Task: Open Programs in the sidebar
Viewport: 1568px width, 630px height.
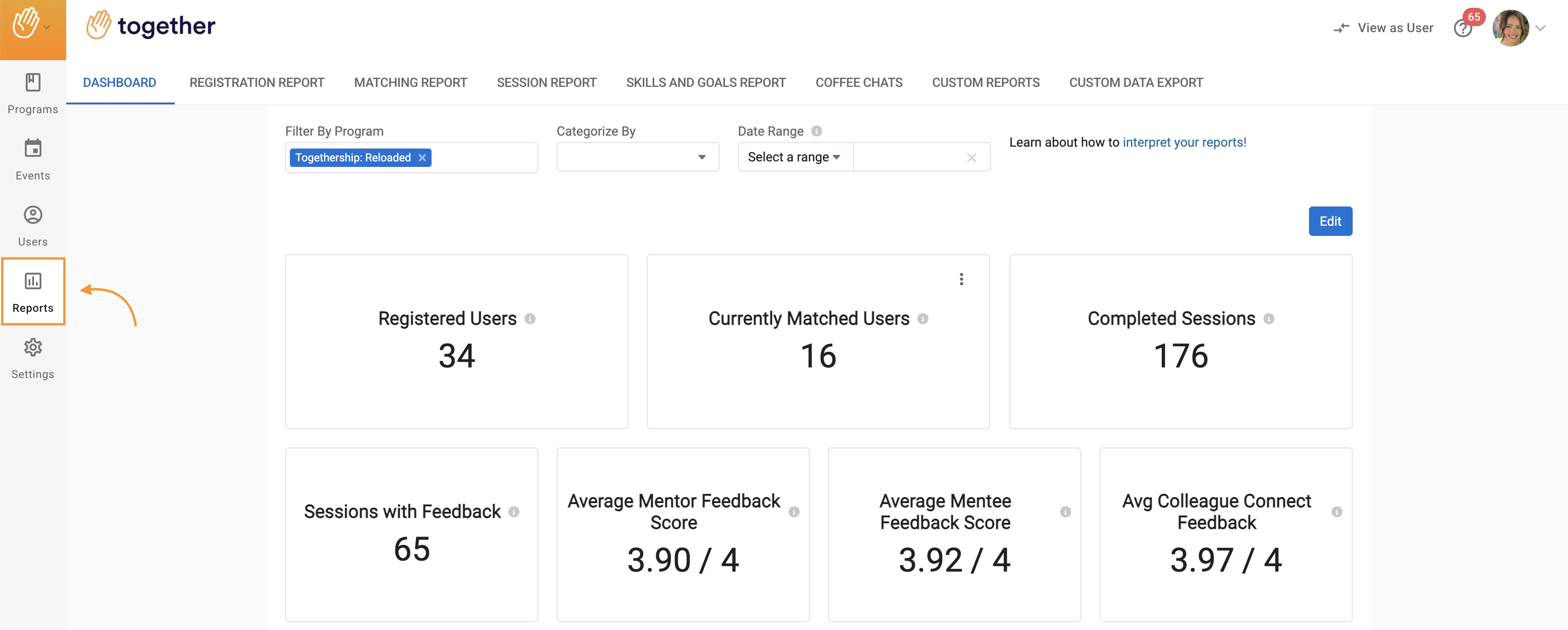Action: [x=33, y=93]
